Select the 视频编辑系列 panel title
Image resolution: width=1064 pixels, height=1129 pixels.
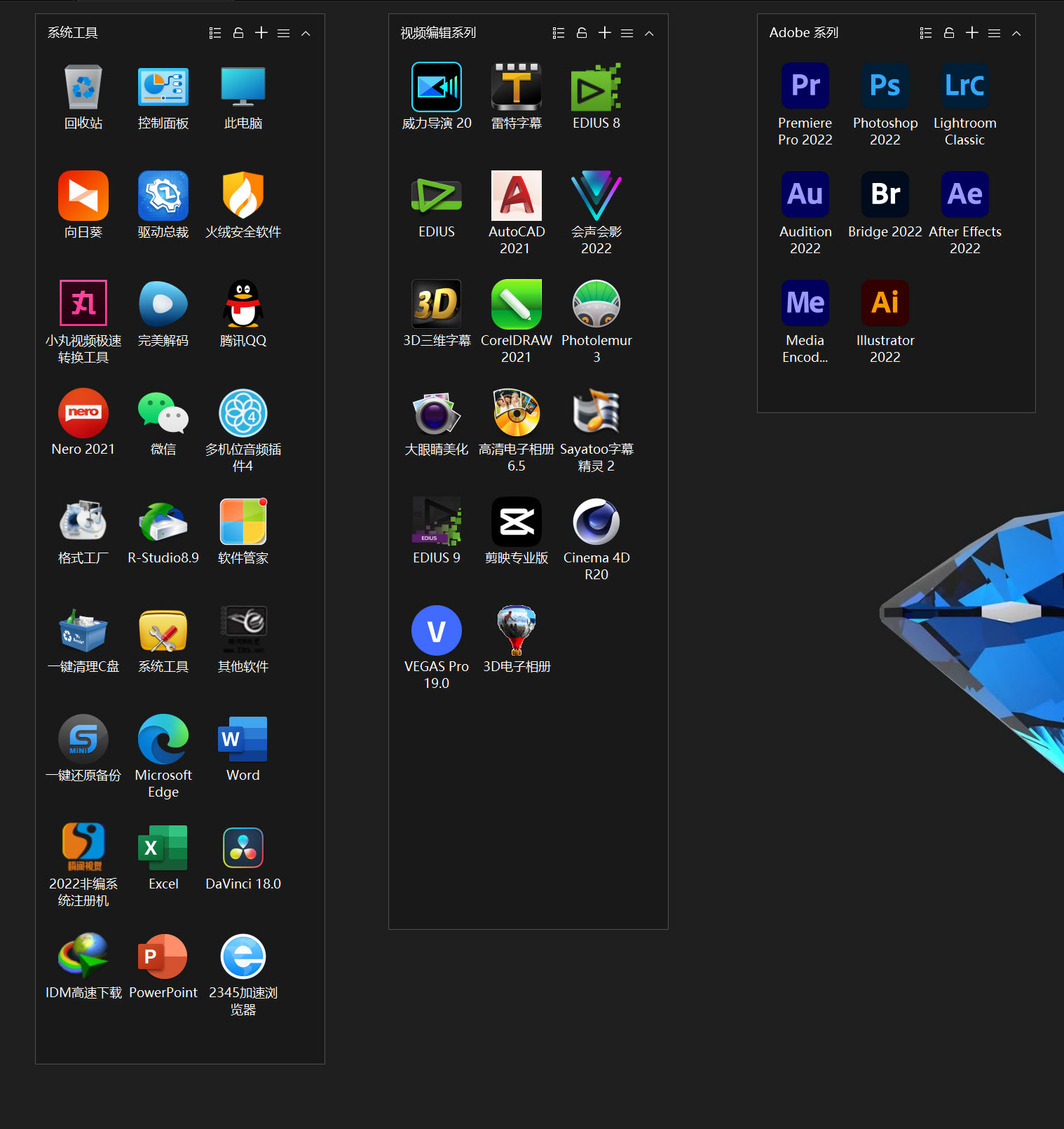(438, 33)
